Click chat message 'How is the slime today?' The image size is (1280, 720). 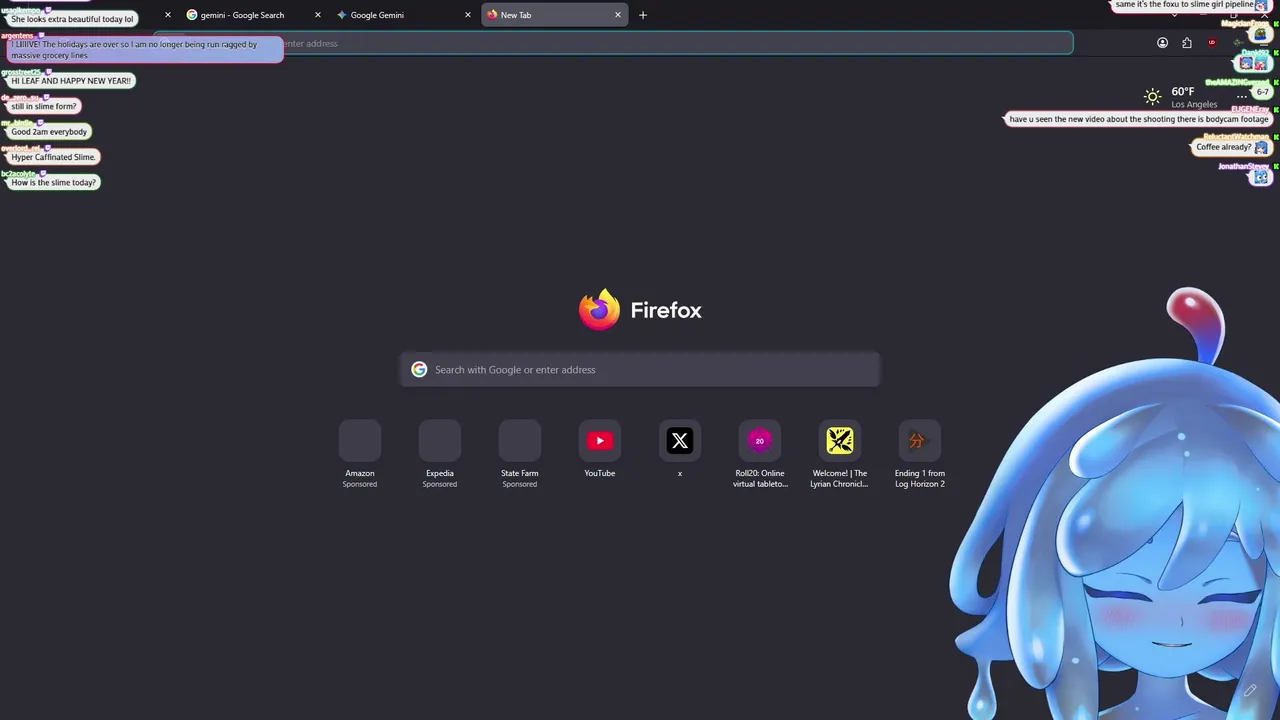click(x=54, y=183)
